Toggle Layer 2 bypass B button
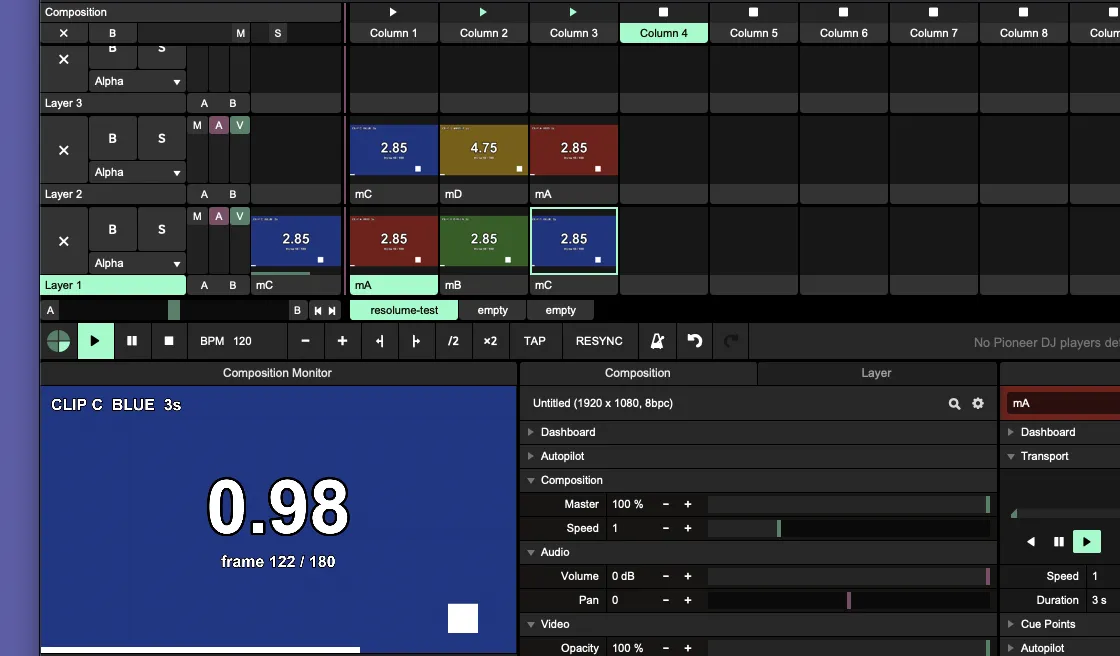1120x656 pixels. pos(112,139)
